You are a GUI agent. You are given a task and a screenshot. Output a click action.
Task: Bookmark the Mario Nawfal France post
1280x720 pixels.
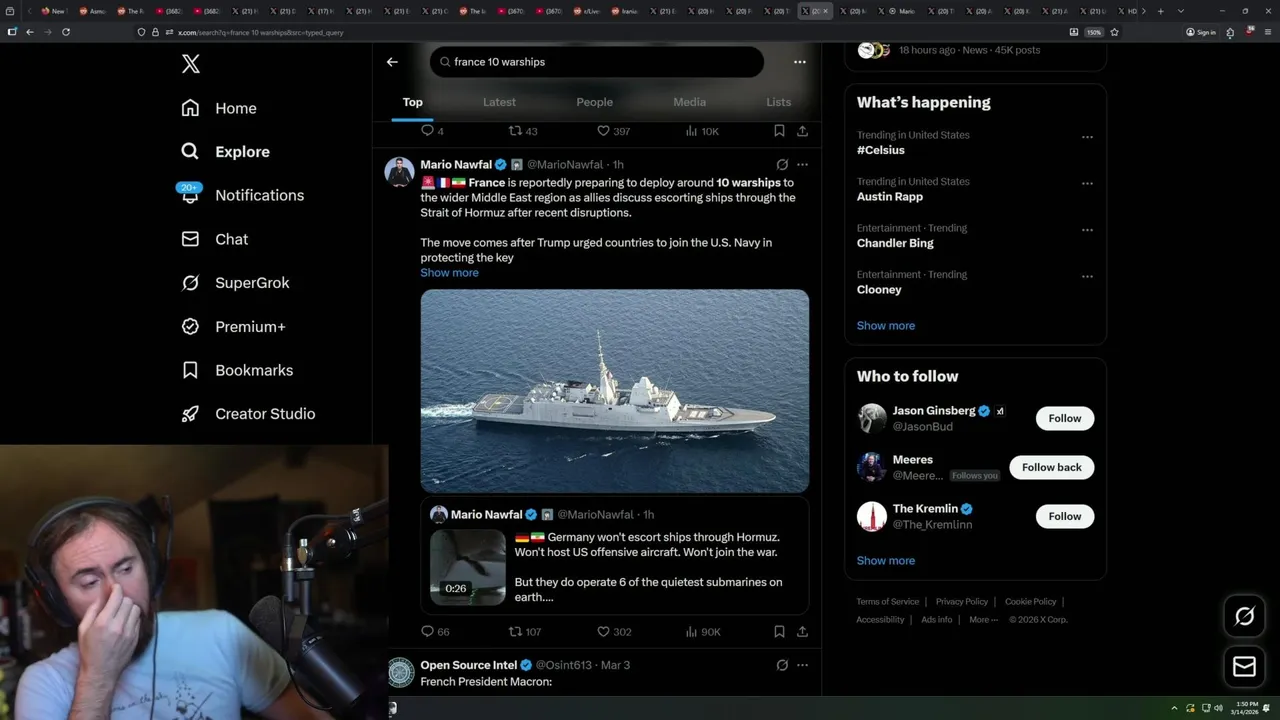pyautogui.click(x=779, y=632)
